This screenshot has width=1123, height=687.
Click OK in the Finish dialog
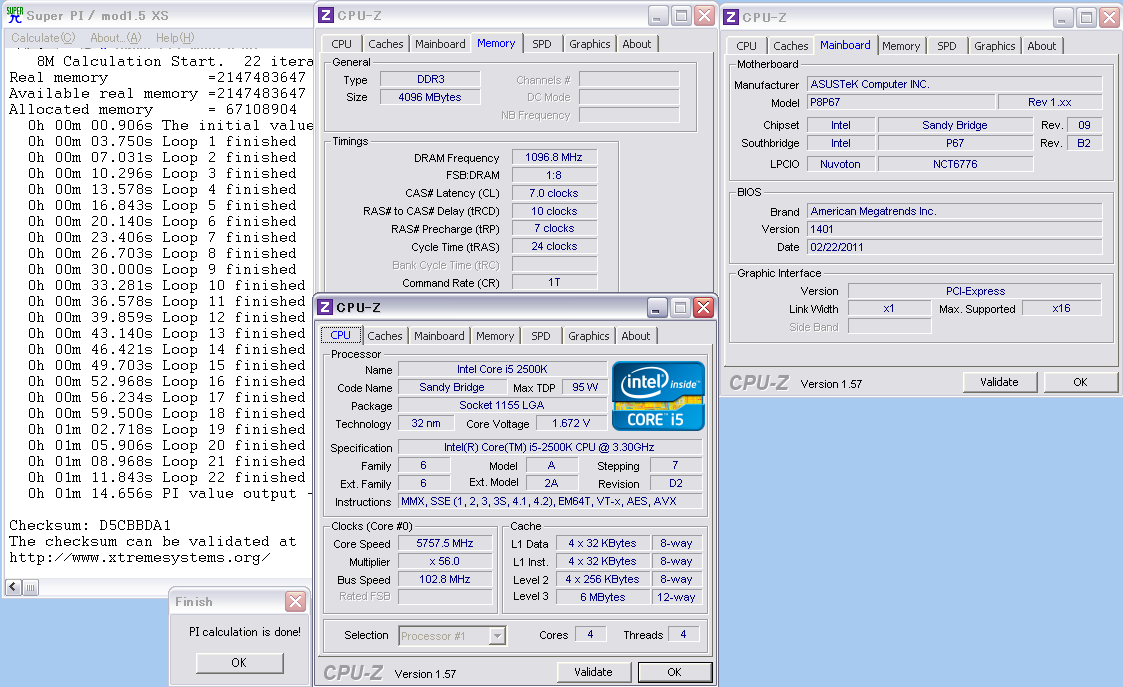click(239, 663)
